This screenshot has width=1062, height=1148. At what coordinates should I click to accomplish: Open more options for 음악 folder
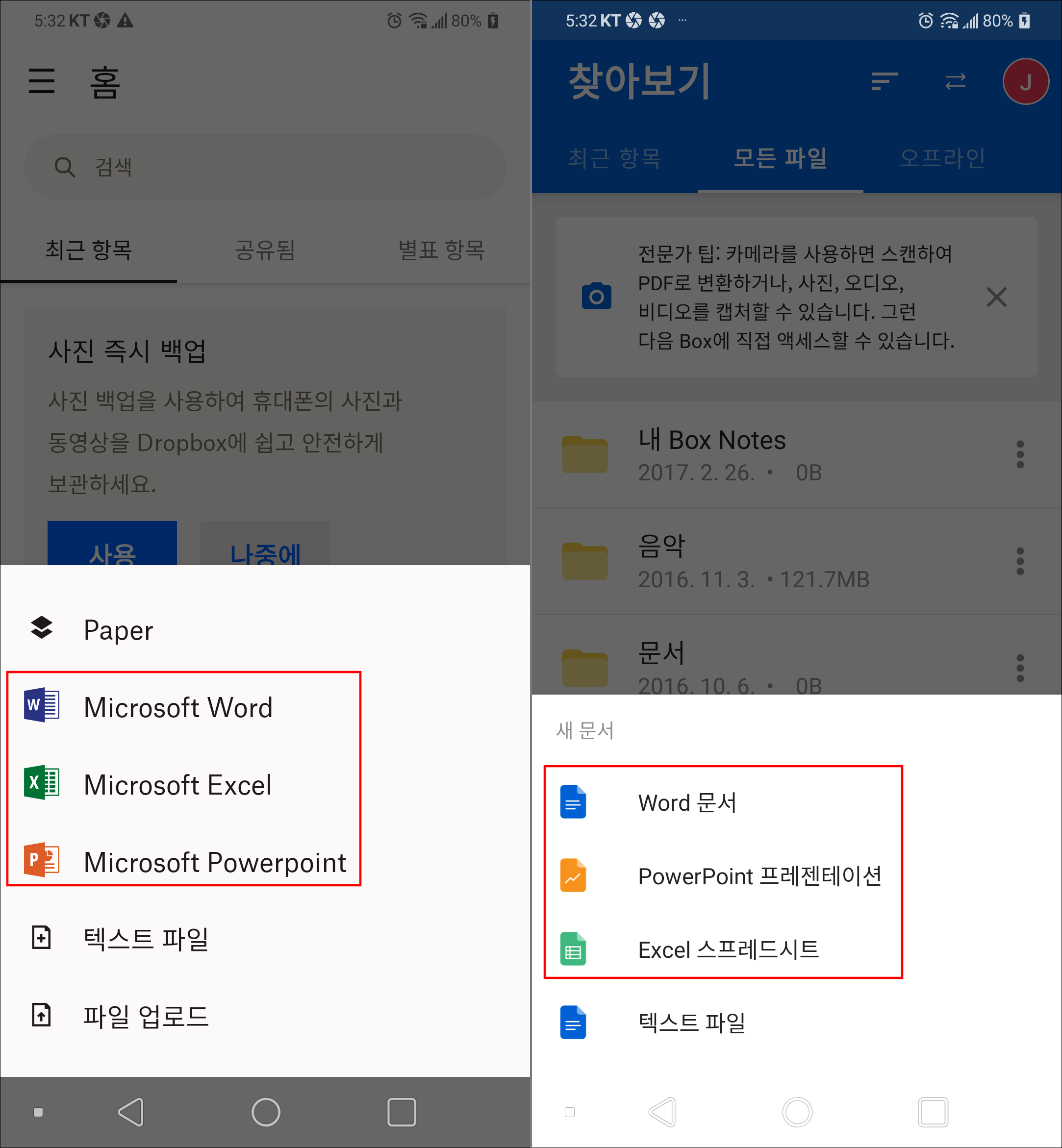1020,561
